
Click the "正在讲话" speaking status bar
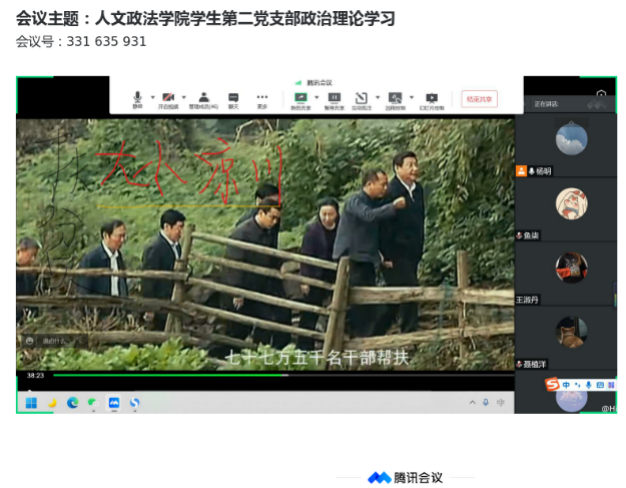(570, 104)
